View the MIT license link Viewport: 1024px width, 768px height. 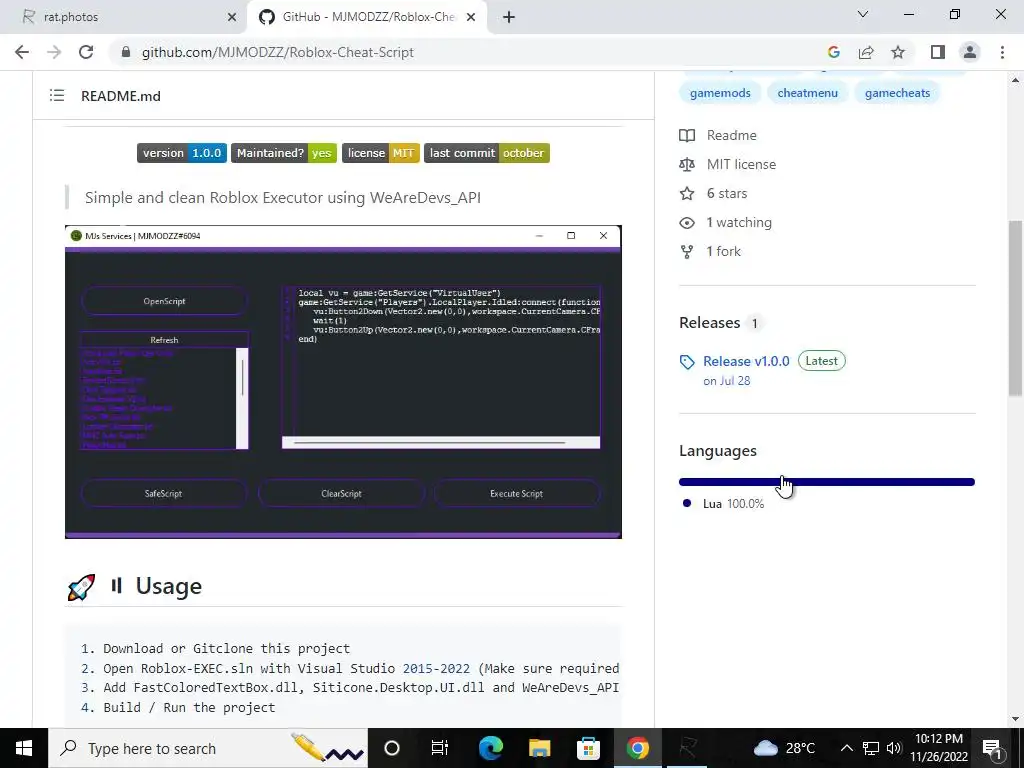(x=741, y=164)
